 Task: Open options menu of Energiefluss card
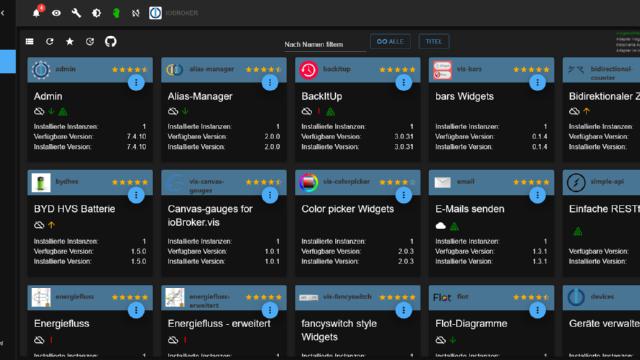(136, 310)
